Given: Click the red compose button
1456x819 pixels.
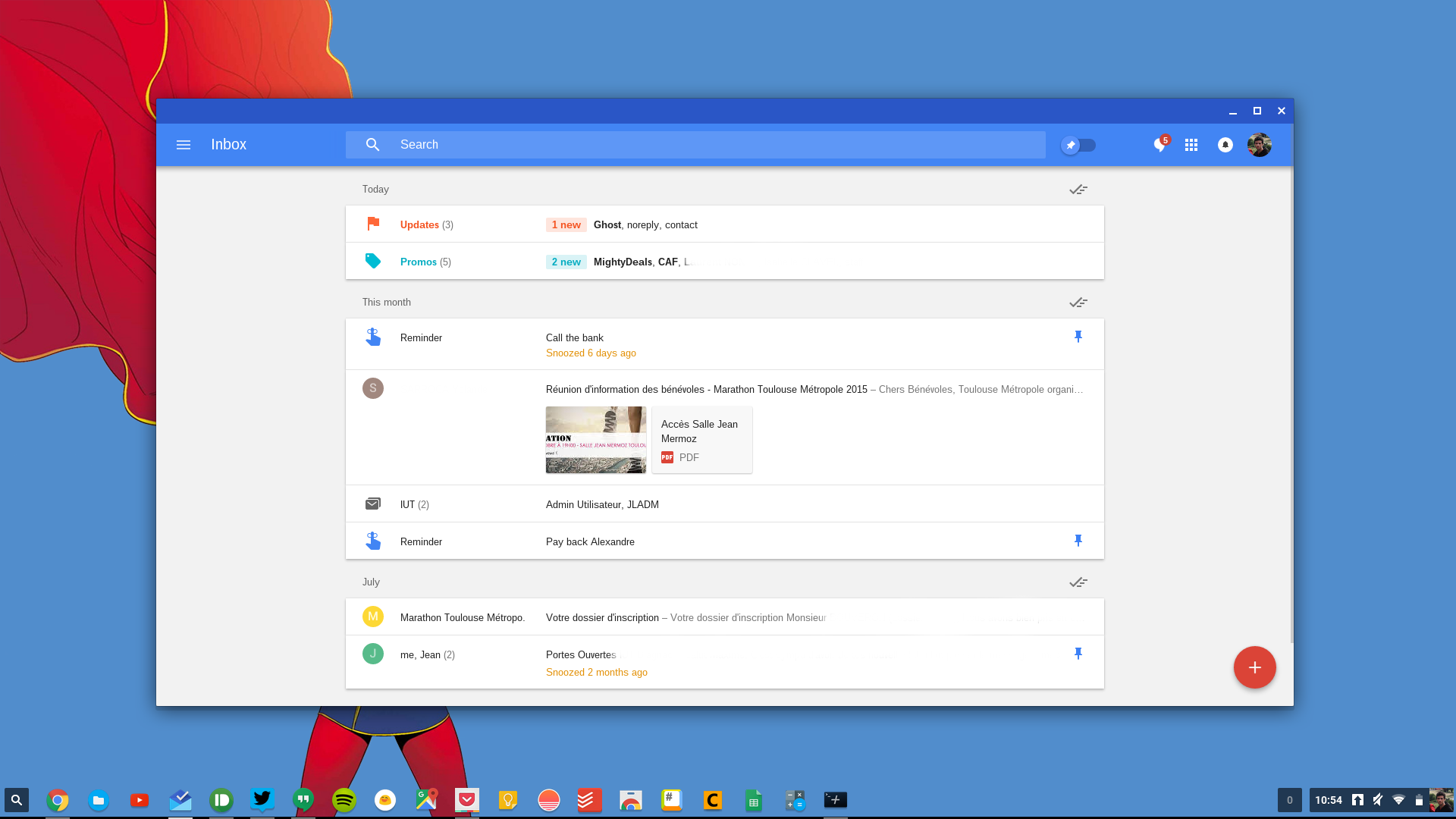Looking at the screenshot, I should point(1254,667).
